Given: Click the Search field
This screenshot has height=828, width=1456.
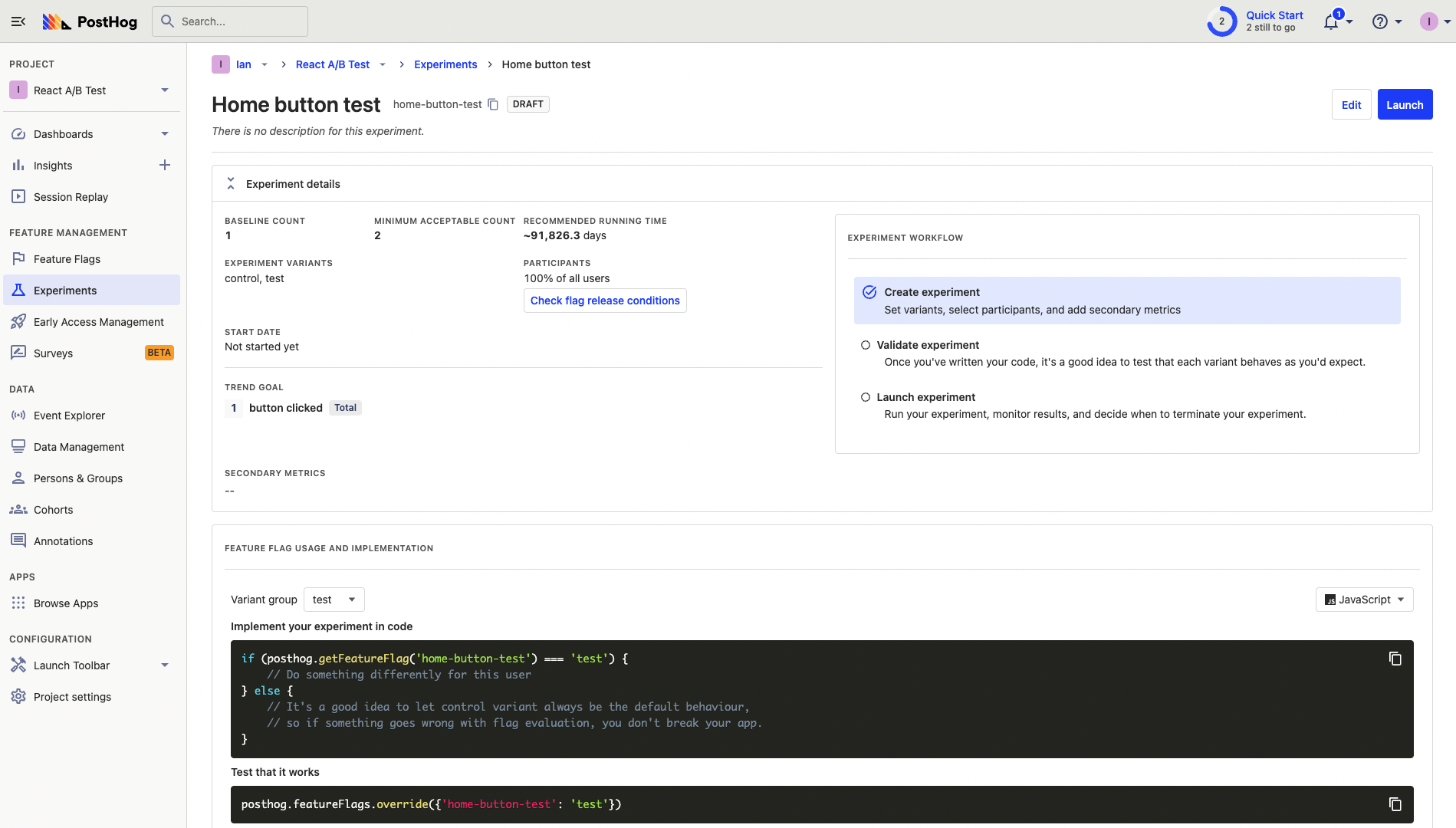Looking at the screenshot, I should point(229,21).
